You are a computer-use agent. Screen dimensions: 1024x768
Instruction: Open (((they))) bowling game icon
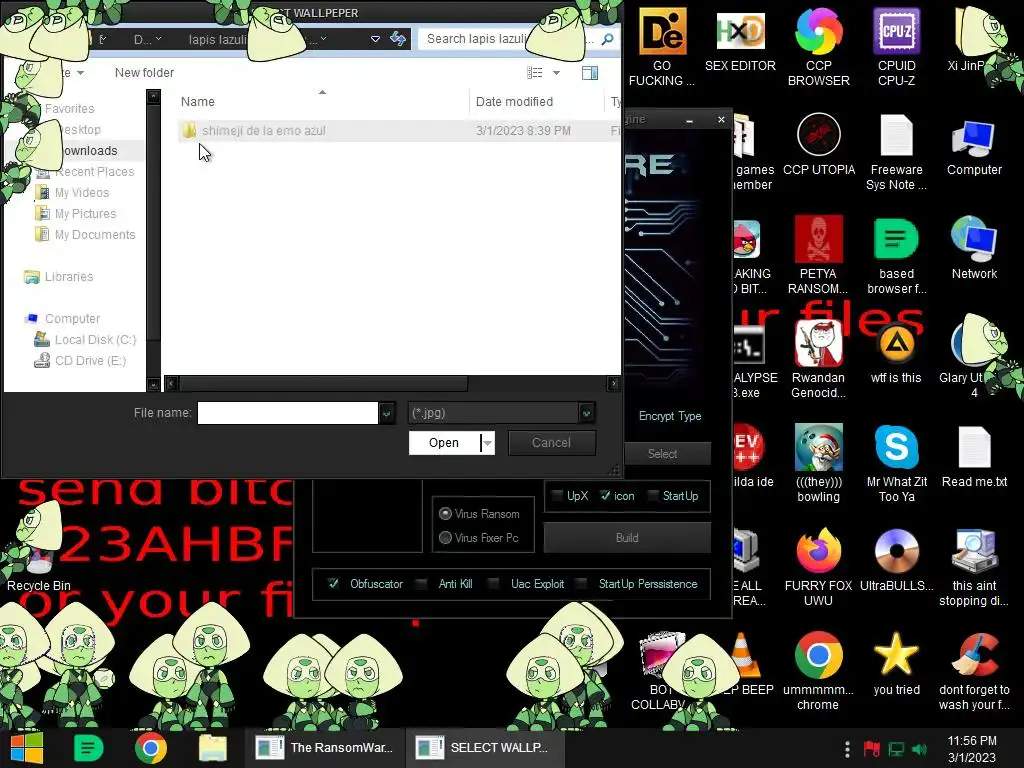[818, 463]
